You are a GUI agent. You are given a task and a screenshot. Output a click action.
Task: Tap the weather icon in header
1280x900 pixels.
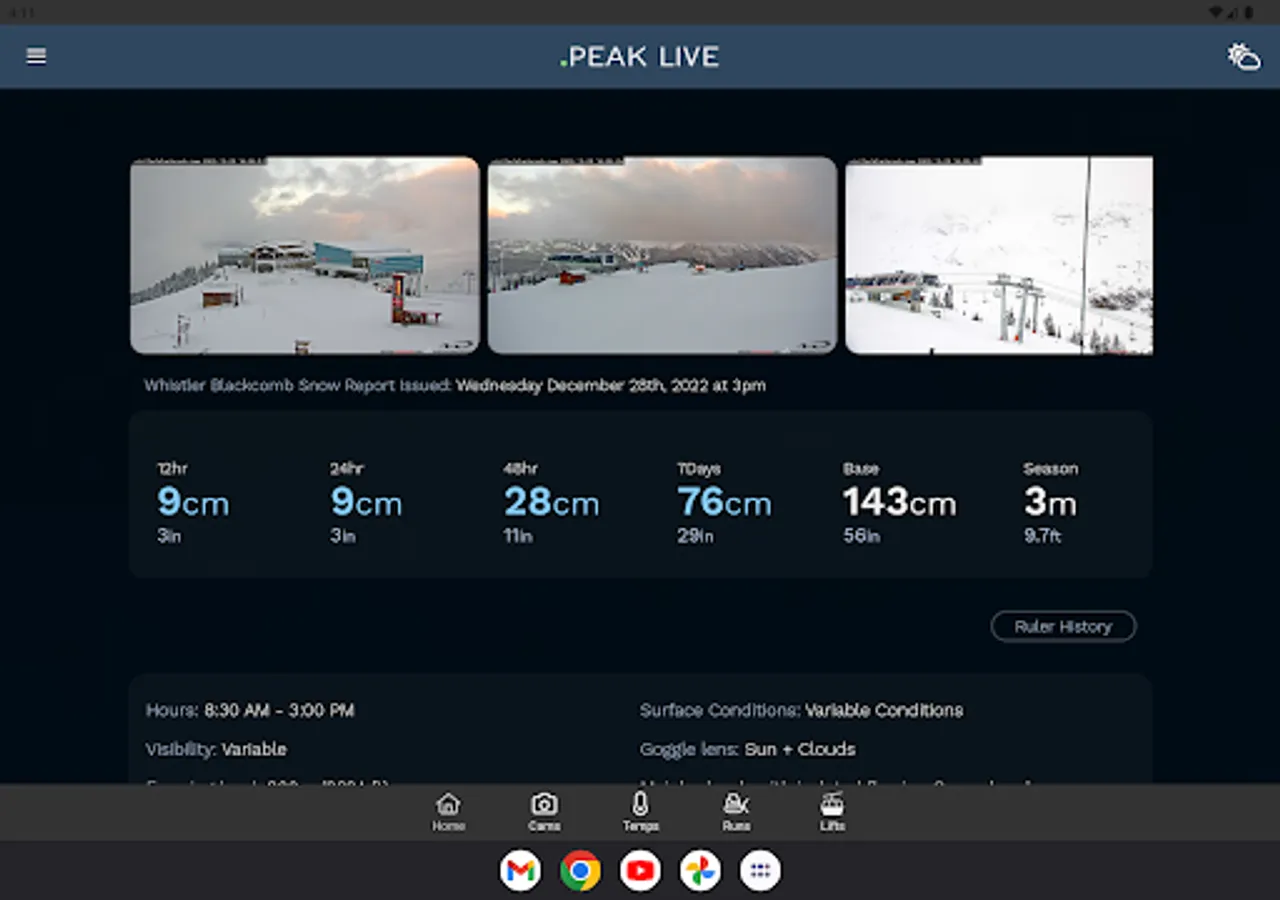click(x=1243, y=57)
